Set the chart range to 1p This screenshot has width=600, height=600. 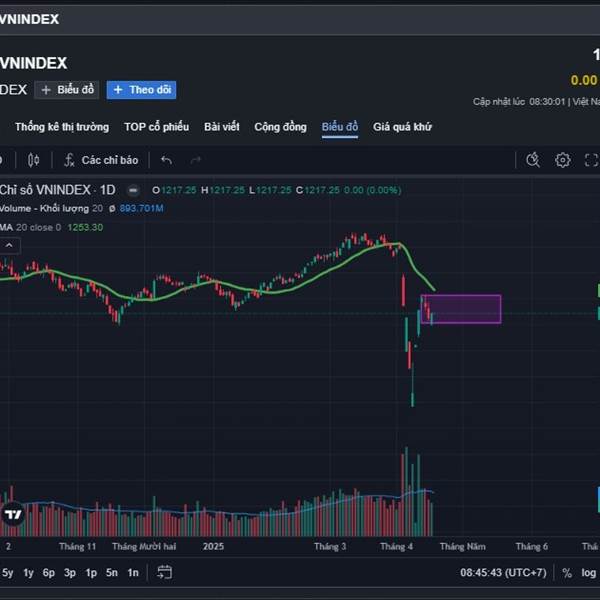[x=91, y=572]
